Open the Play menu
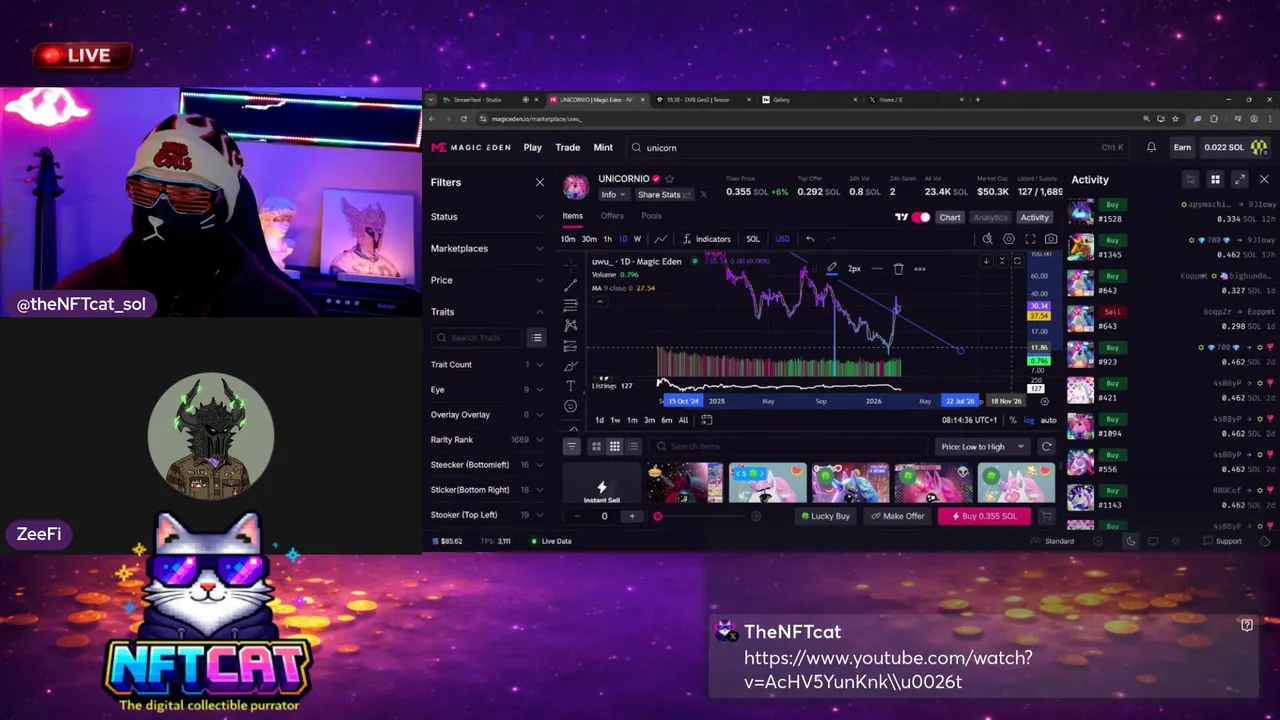 coord(533,147)
